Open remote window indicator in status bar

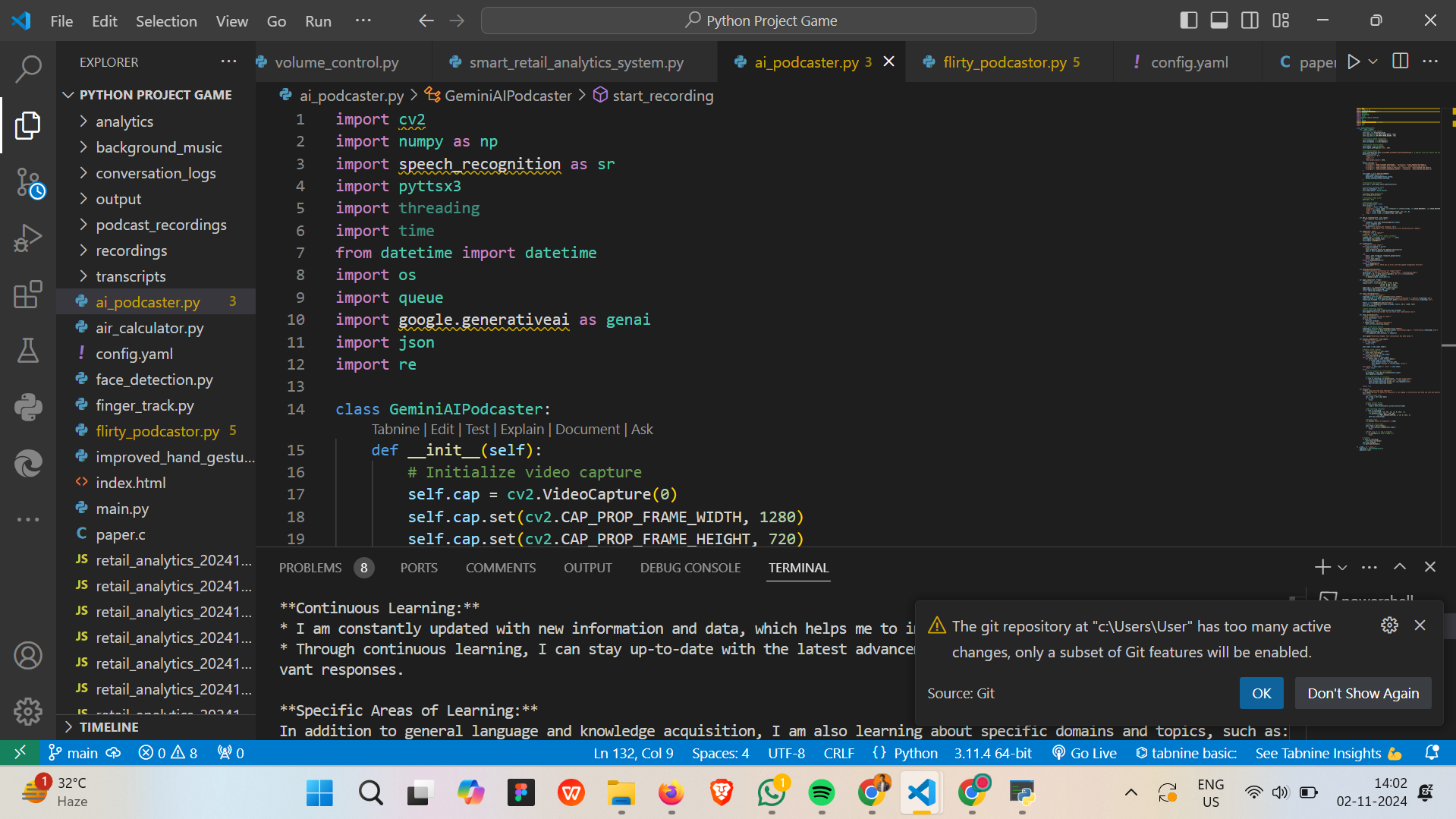20,752
